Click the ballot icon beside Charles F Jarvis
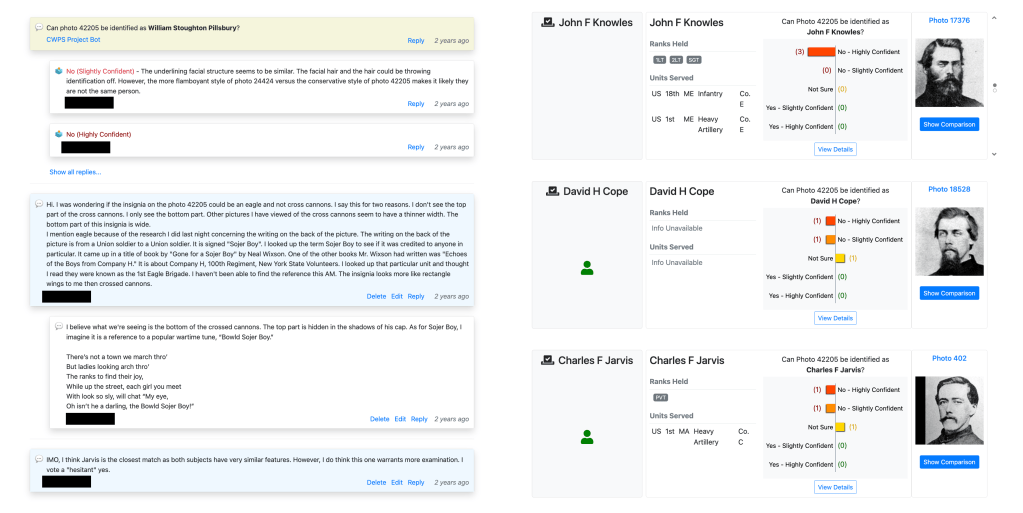Viewport: 1023px width, 513px height. [x=547, y=360]
